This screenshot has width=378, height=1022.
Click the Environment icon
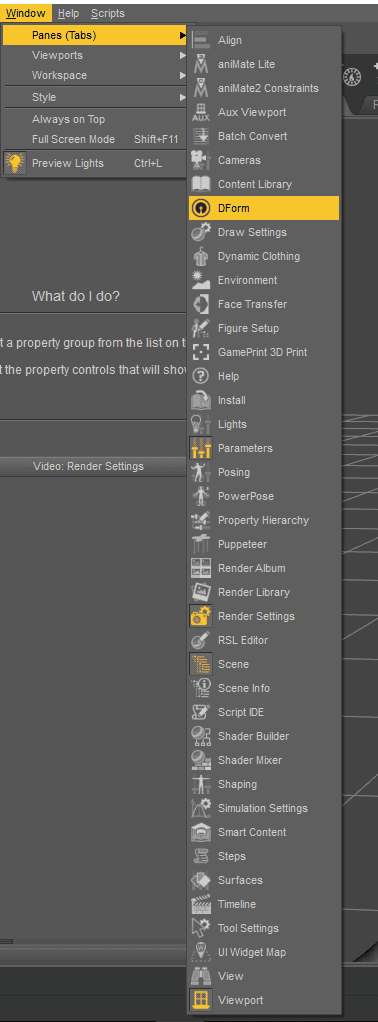(201, 280)
